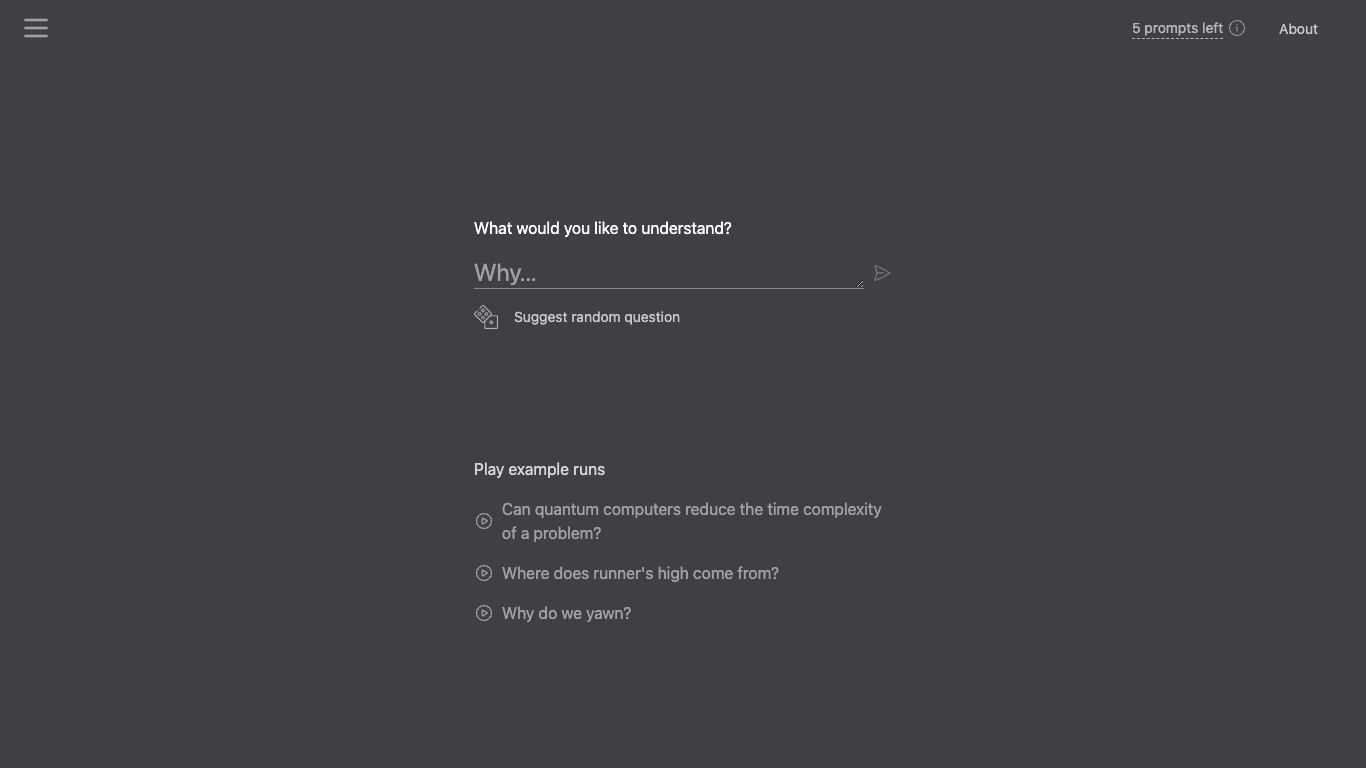The height and width of the screenshot is (768, 1366).
Task: Open 'Can quantum computers reduce the time complexity' example
Action: pyautogui.click(x=692, y=521)
